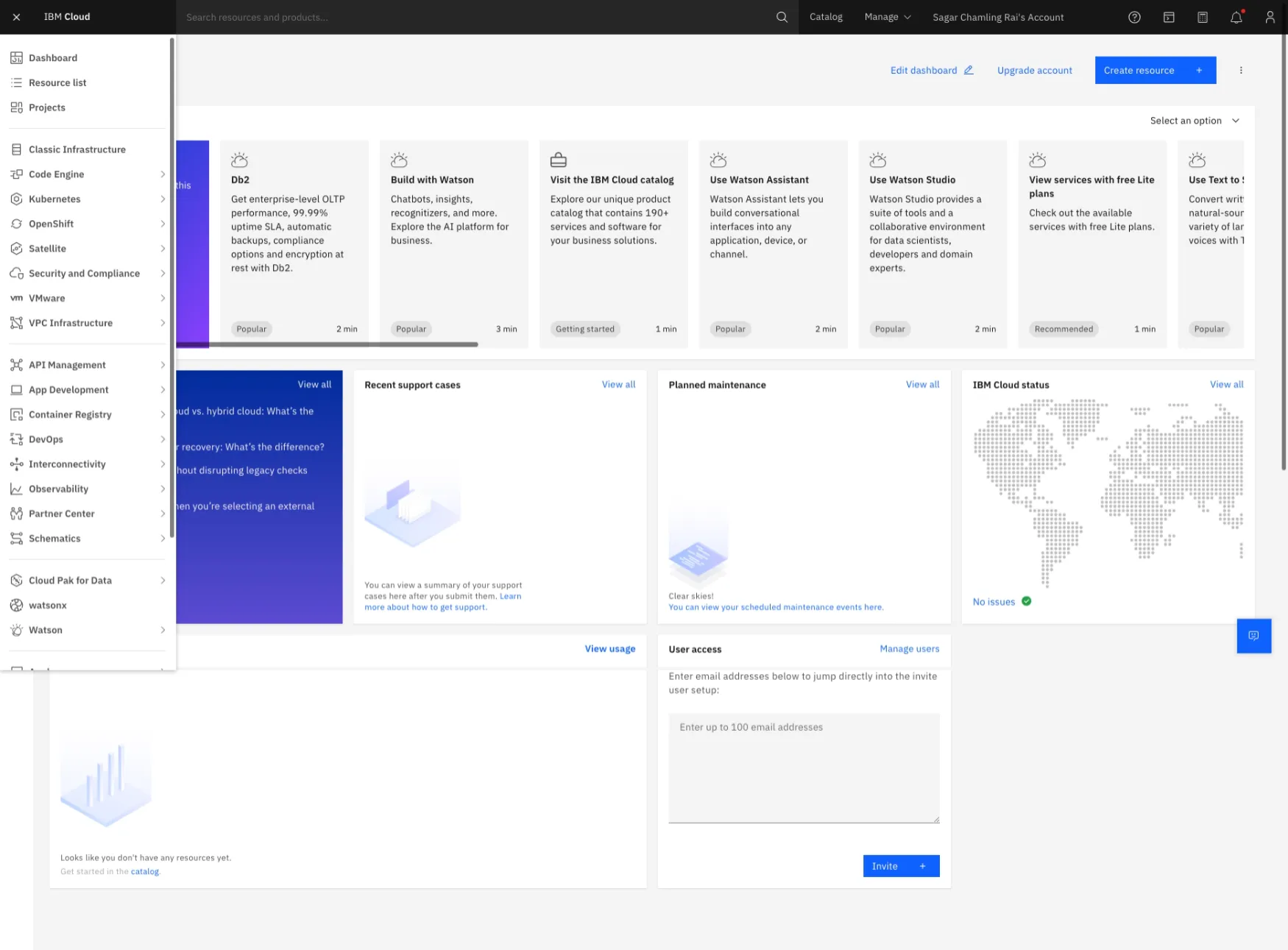The image size is (1288, 950).
Task: Click the API Management icon
Action: pyautogui.click(x=16, y=365)
